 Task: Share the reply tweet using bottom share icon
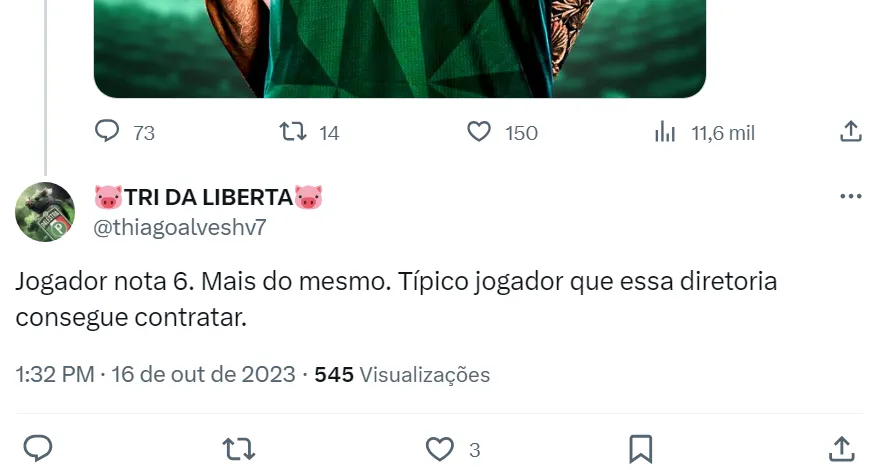(x=841, y=449)
